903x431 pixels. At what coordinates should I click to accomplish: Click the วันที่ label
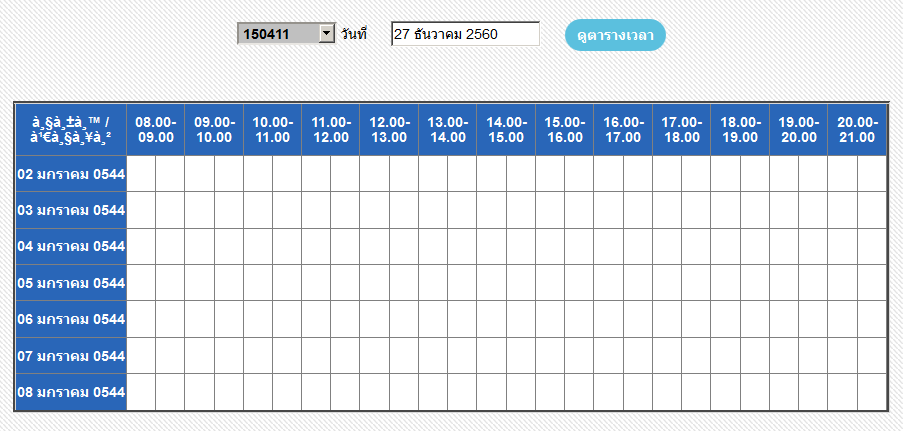[354, 34]
